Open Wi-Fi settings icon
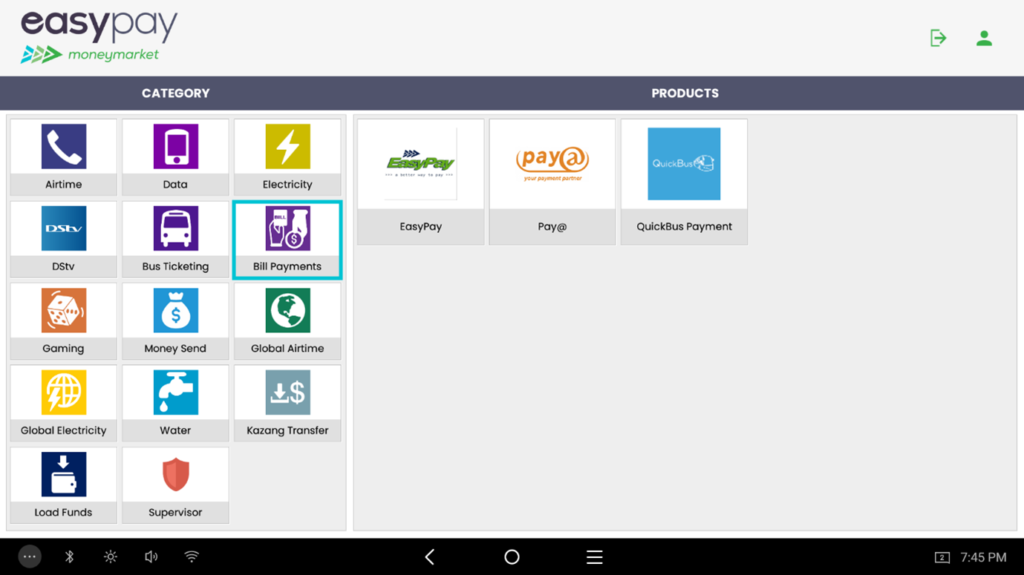 click(x=191, y=557)
